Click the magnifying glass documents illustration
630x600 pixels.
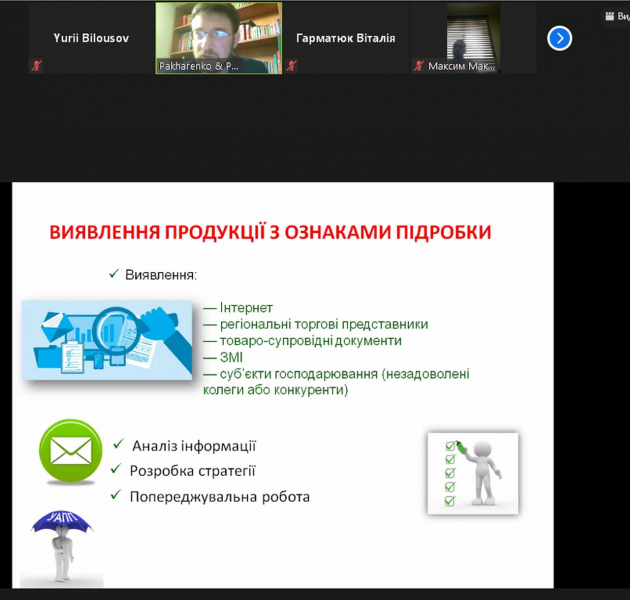click(x=107, y=341)
